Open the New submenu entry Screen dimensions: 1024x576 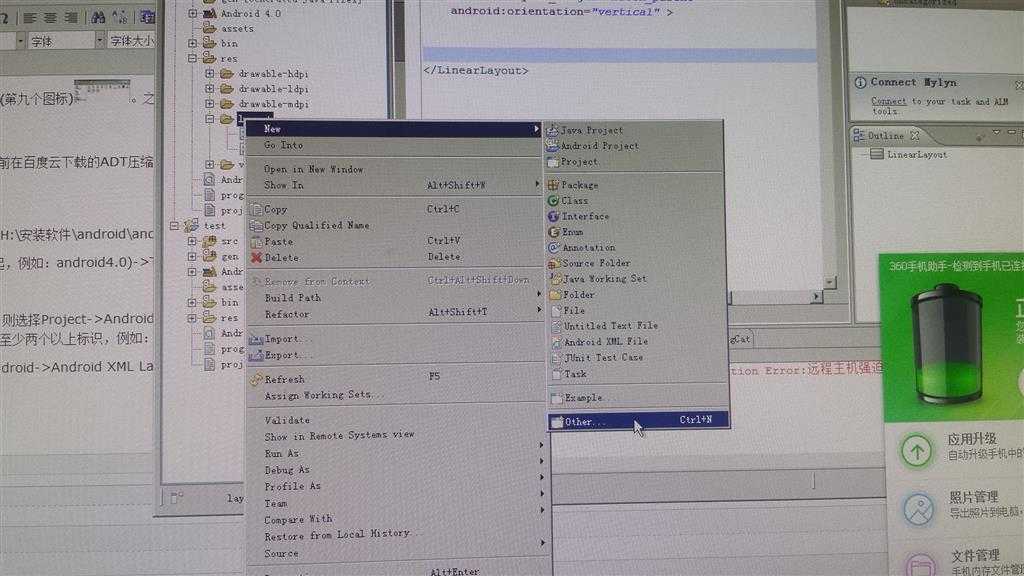pos(395,129)
